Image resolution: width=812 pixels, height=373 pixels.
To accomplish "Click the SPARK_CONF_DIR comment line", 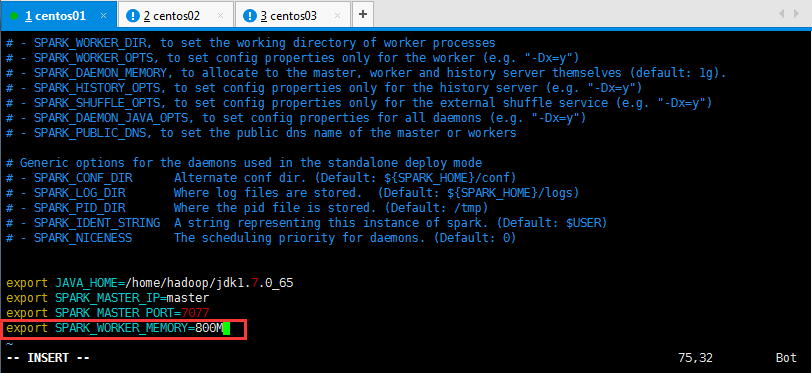I will click(x=261, y=178).
